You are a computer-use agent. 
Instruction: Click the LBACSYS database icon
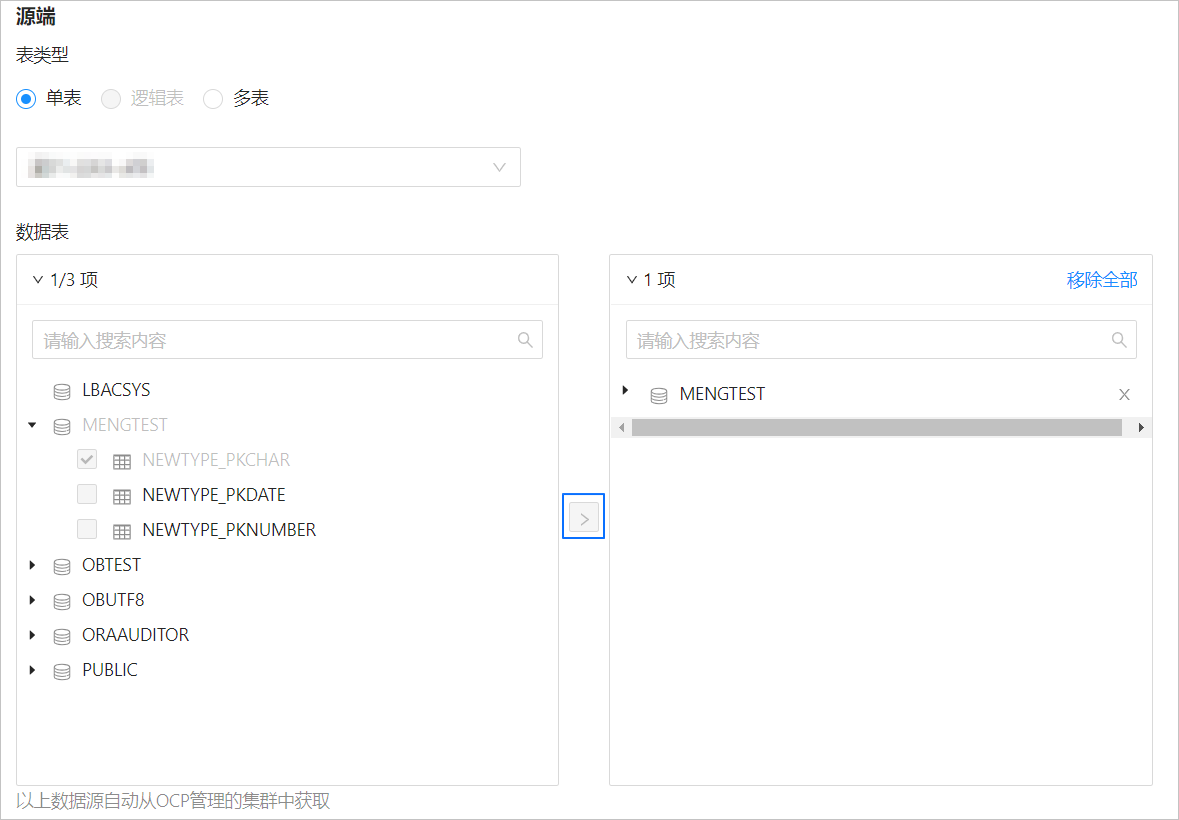click(x=62, y=391)
